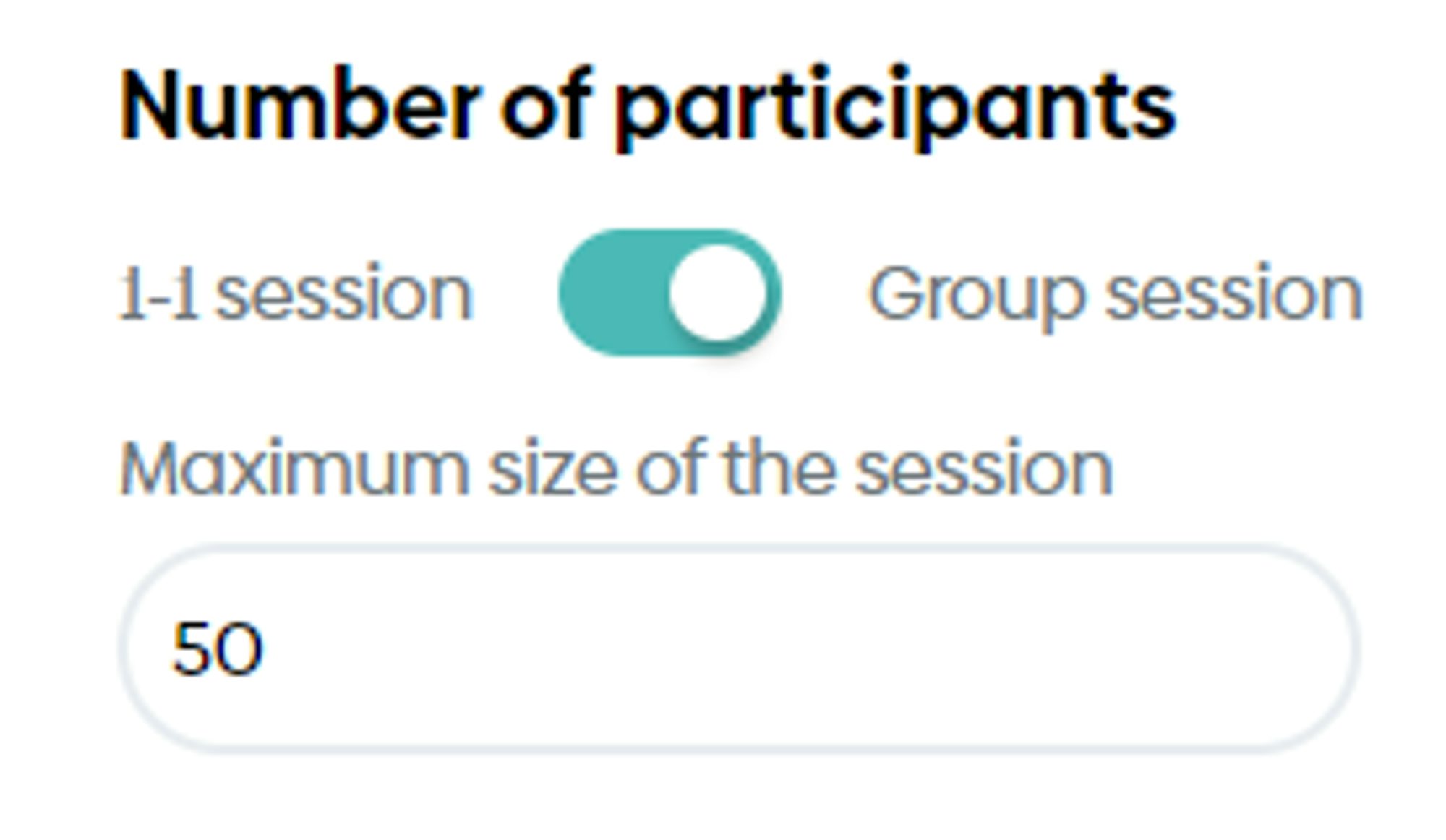Image resolution: width=1446 pixels, height=840 pixels.
Task: Click the white knob of the toggle
Action: coord(718,293)
